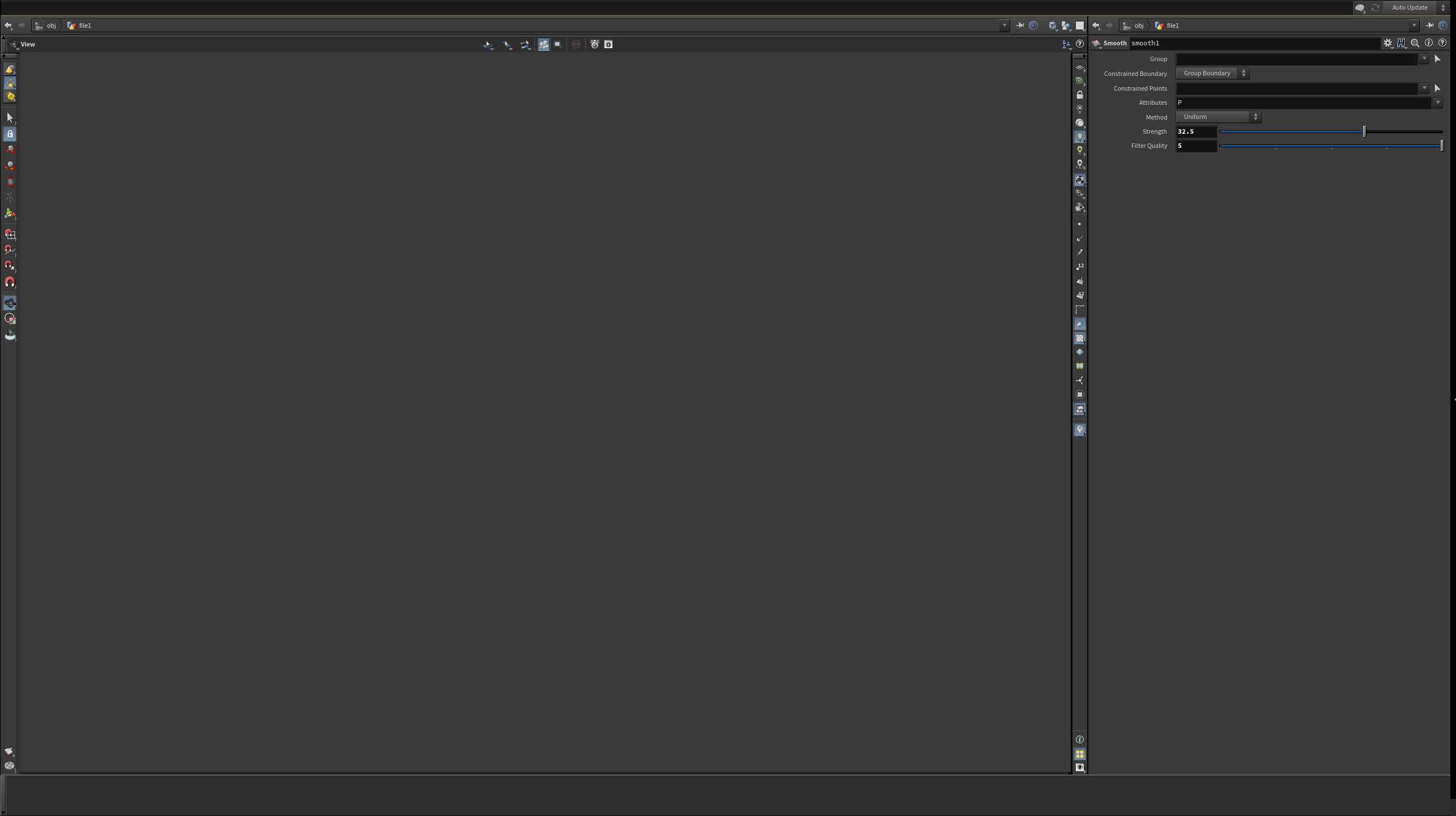
Task: Toggle the highlighted camera view button
Action: pos(543,44)
